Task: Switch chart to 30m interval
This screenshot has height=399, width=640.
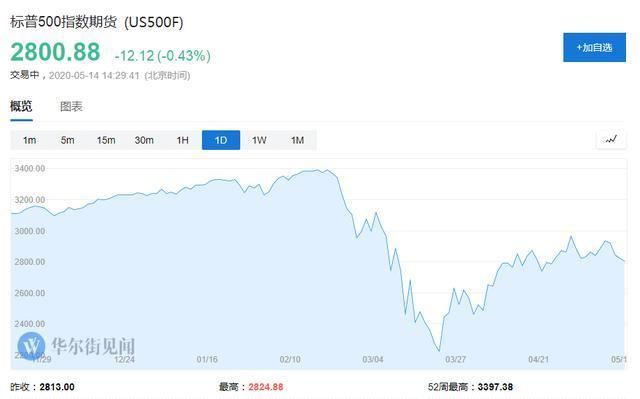Action: point(144,140)
